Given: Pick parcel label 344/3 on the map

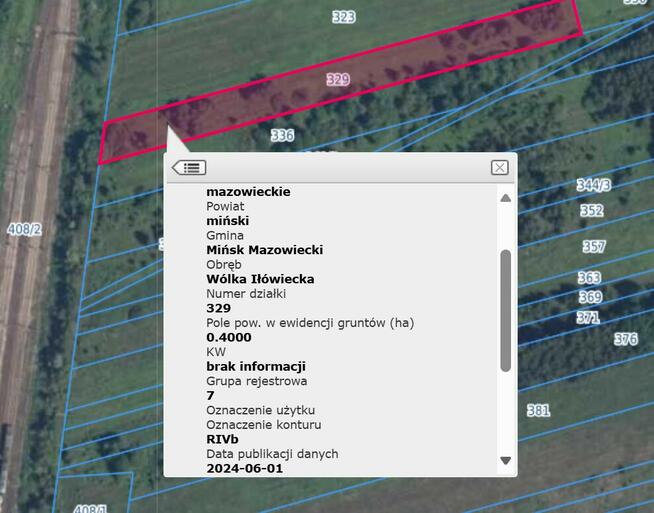Looking at the screenshot, I should click(x=593, y=185).
